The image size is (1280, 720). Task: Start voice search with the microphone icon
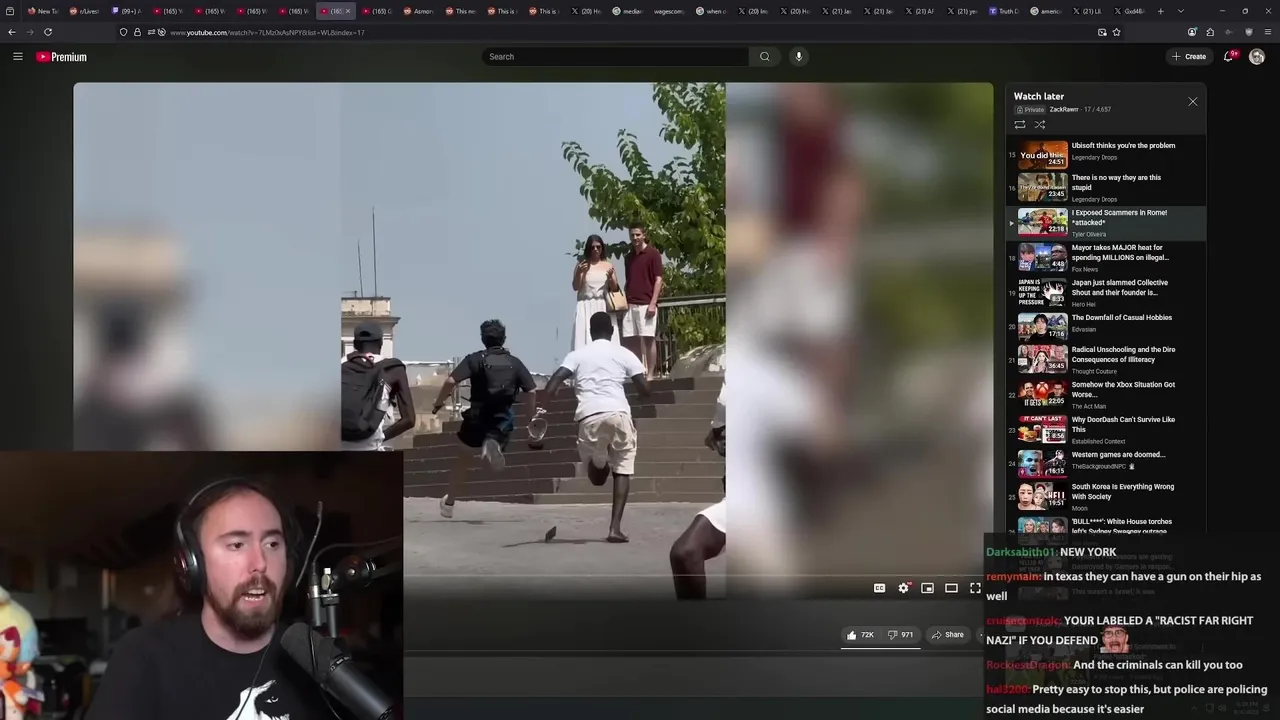click(x=798, y=57)
